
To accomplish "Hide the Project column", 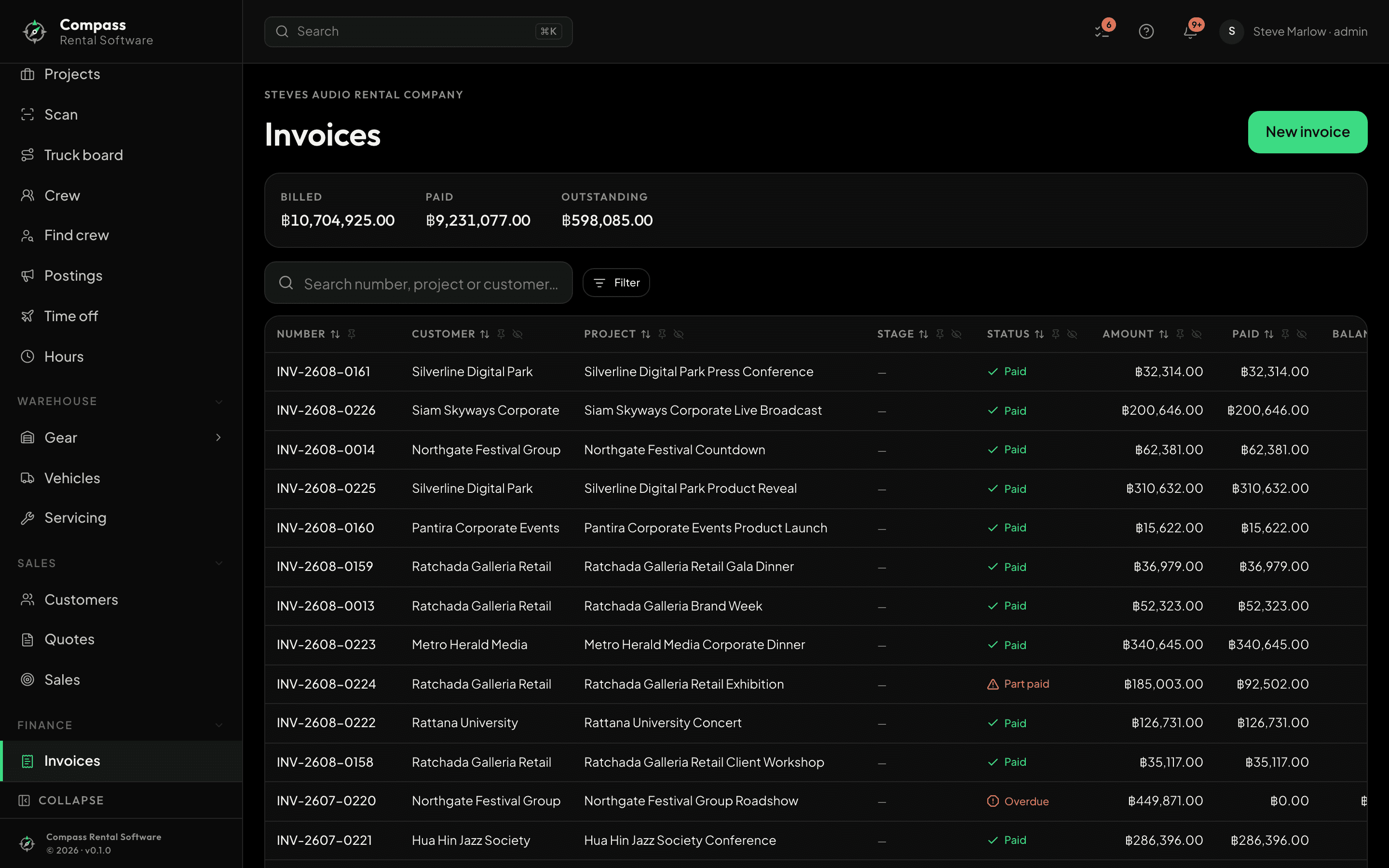I will pyautogui.click(x=679, y=334).
